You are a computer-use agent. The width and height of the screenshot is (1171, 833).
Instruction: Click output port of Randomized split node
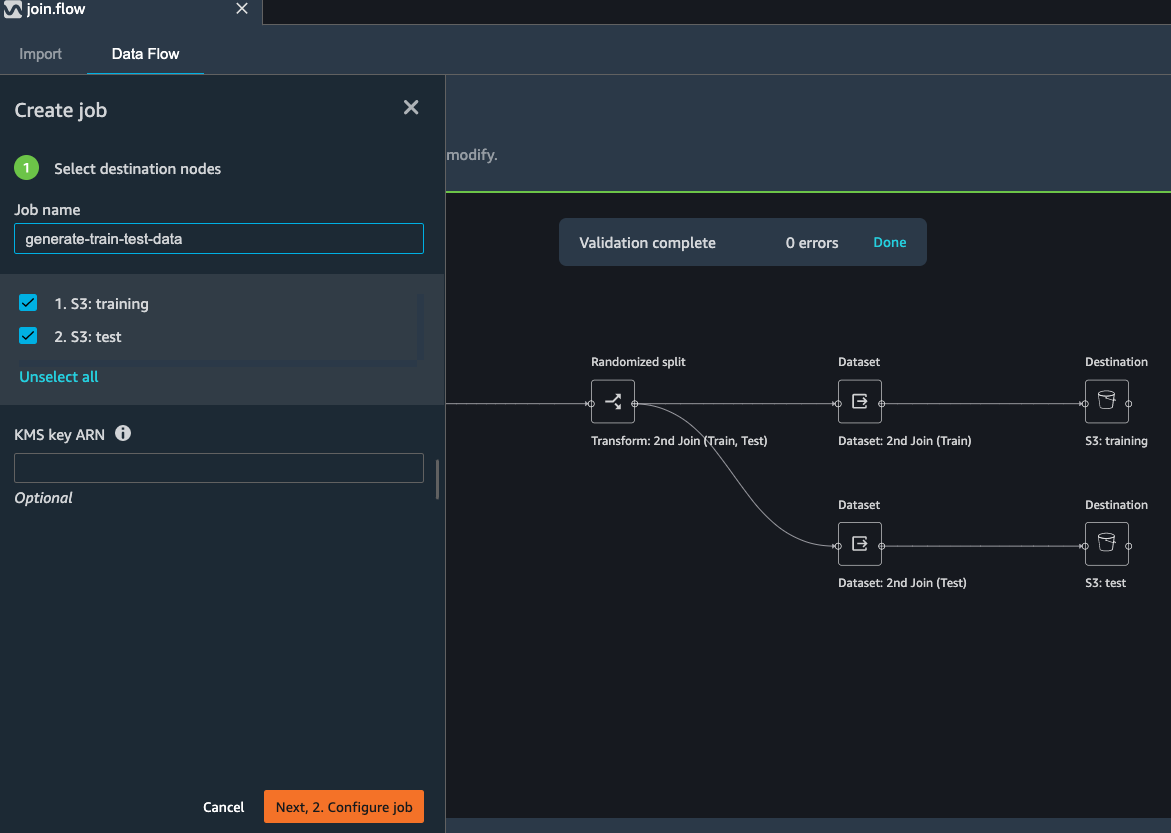click(635, 403)
